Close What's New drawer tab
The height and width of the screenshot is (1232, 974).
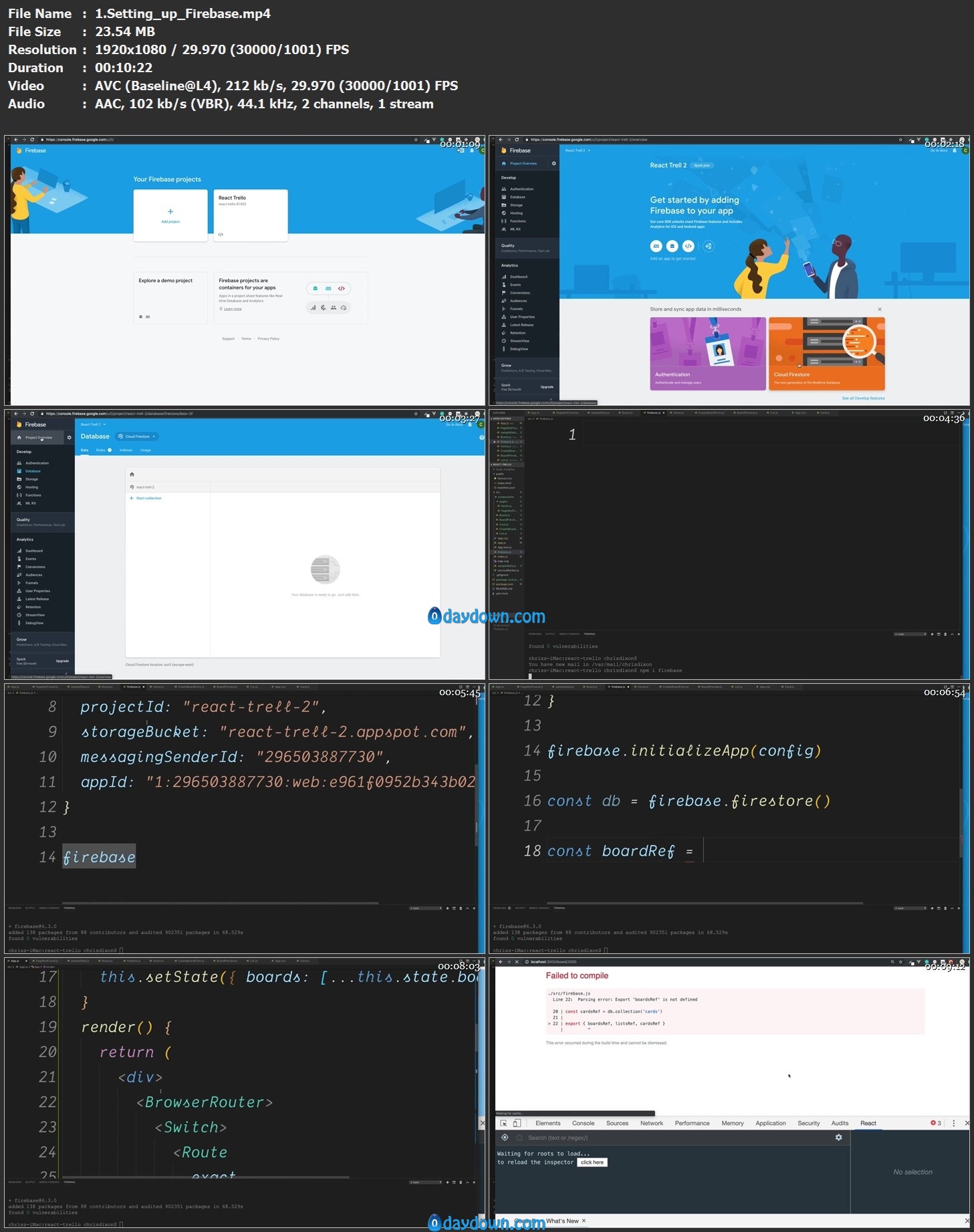point(584,1221)
